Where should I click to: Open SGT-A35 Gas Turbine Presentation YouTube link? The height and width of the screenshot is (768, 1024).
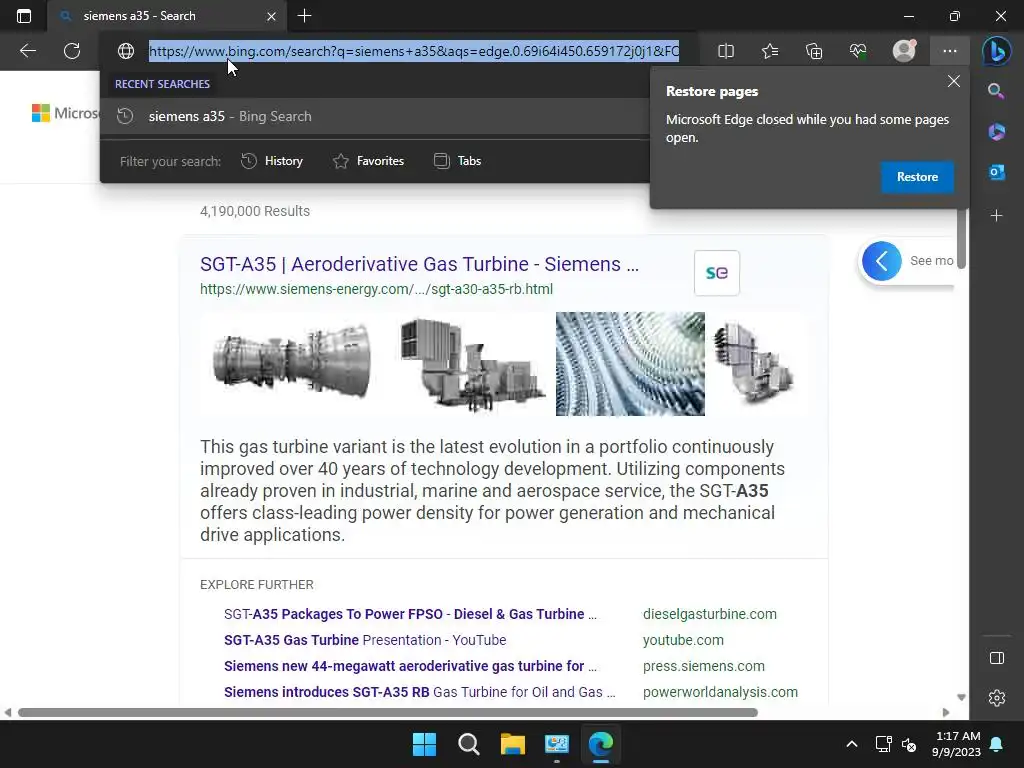365,640
